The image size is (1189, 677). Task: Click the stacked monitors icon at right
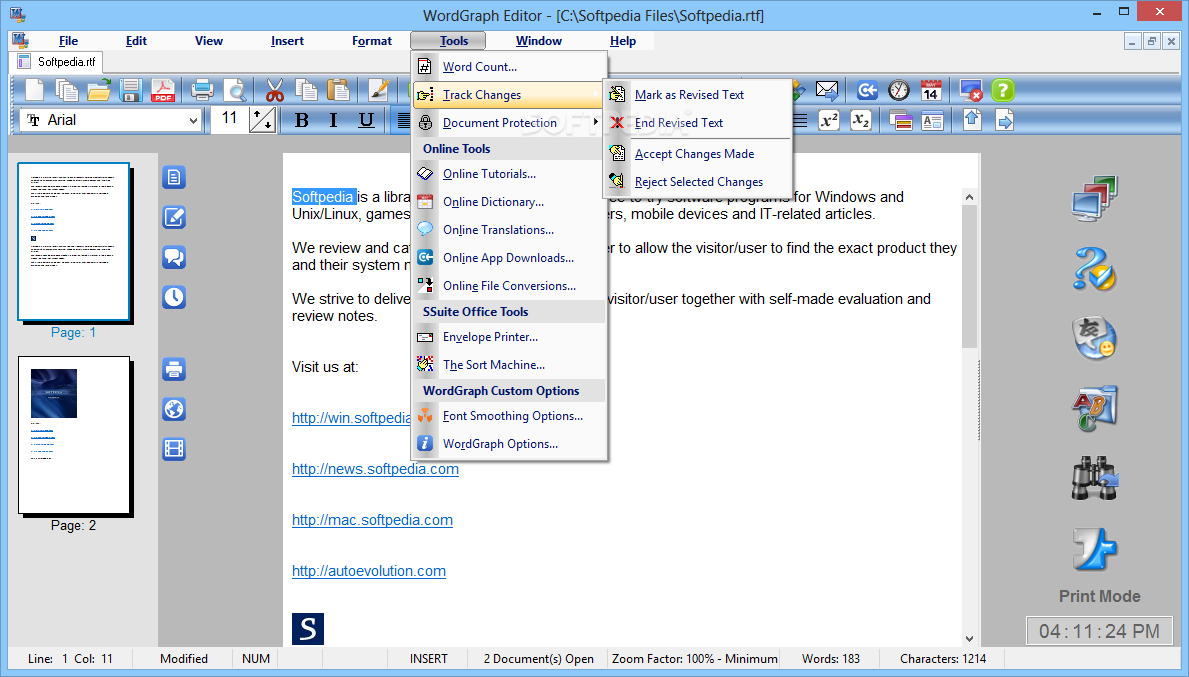[1095, 199]
